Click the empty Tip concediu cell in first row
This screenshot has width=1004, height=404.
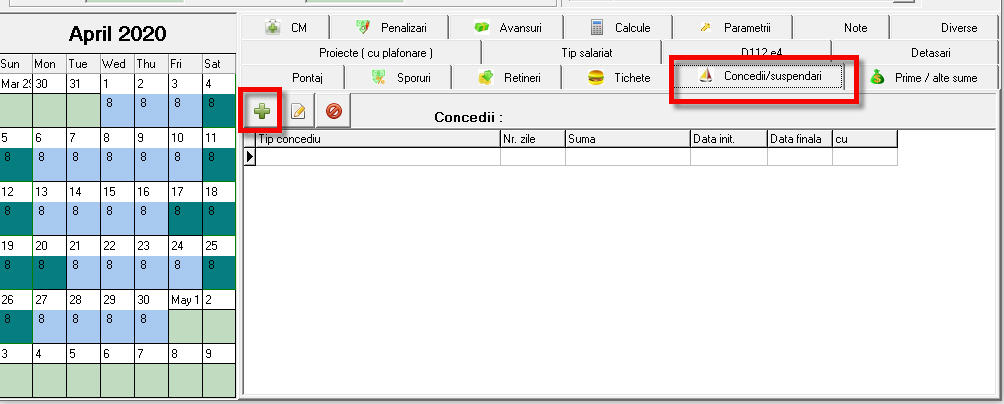[377, 157]
